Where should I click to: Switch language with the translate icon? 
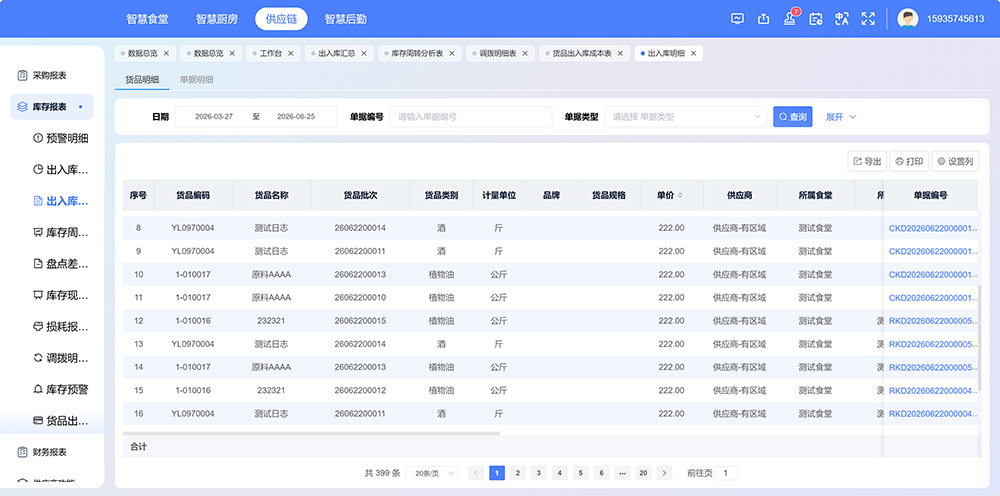(x=842, y=19)
